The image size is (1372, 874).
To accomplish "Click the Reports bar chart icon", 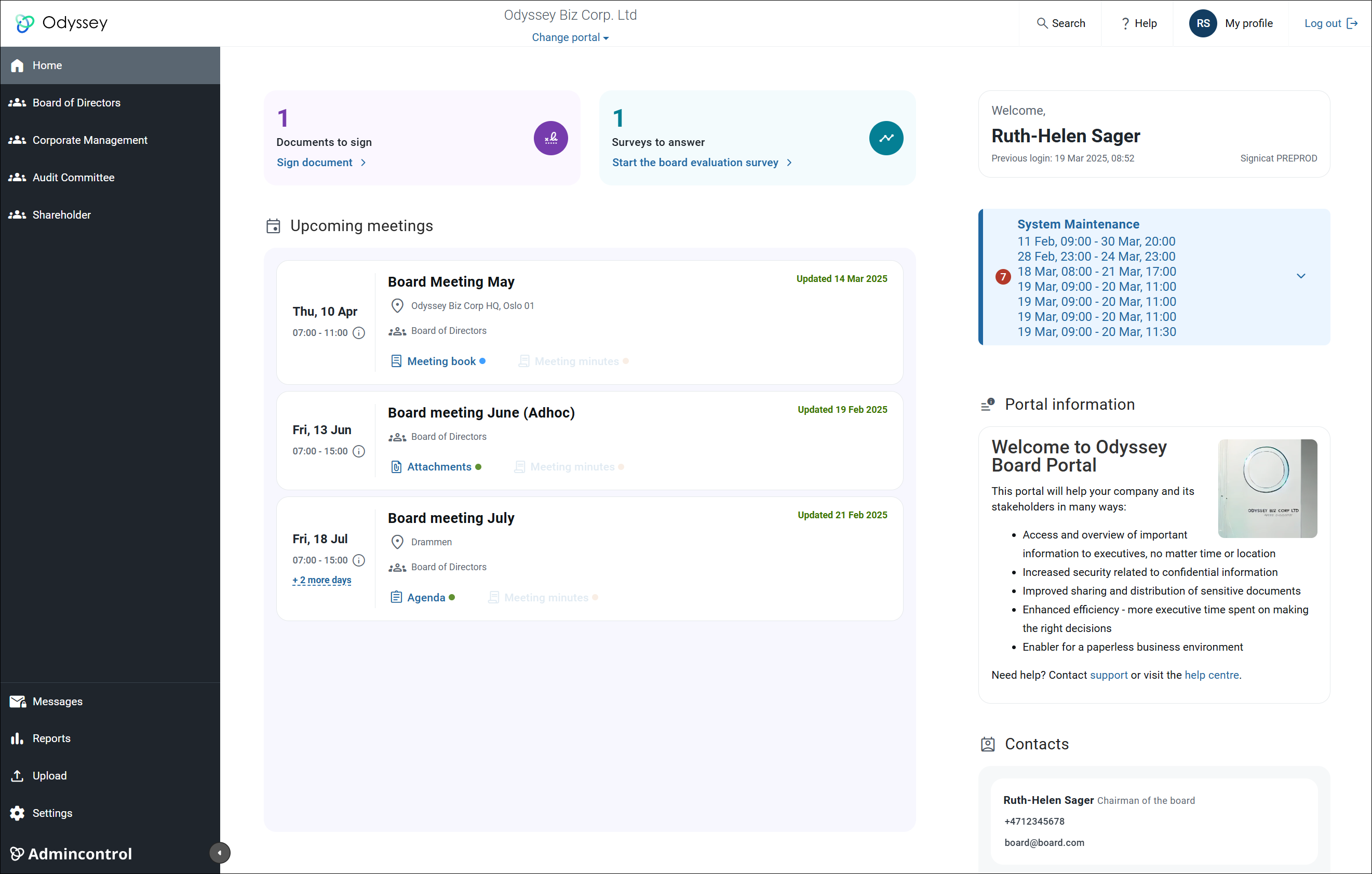I will click(x=17, y=738).
